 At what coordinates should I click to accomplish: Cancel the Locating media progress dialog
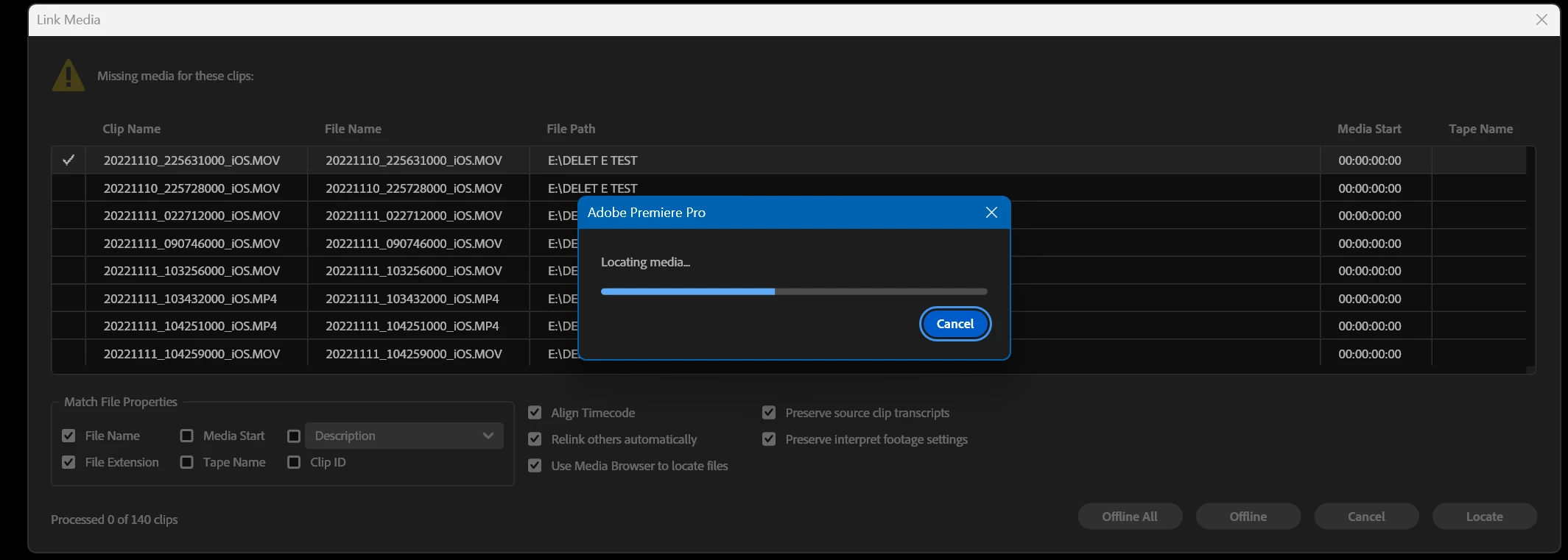[x=954, y=324]
